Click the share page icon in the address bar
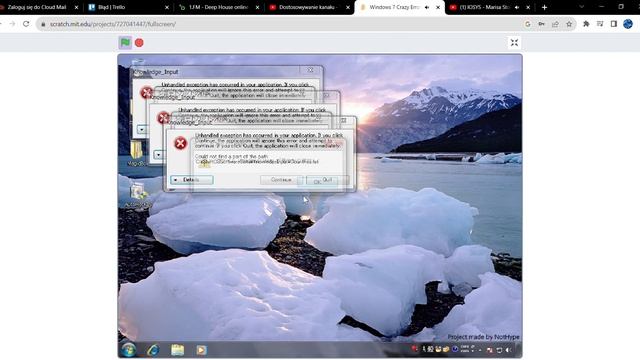The height and width of the screenshot is (360, 640). click(555, 24)
